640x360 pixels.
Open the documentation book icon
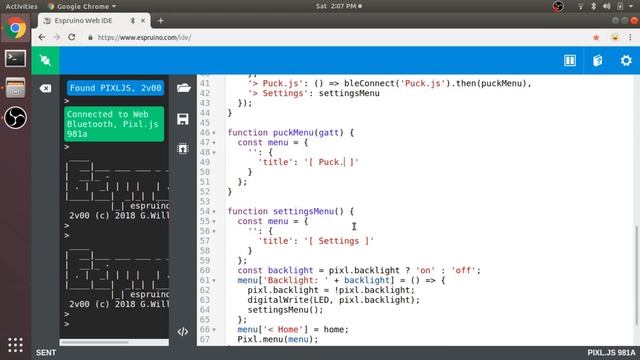coord(598,60)
